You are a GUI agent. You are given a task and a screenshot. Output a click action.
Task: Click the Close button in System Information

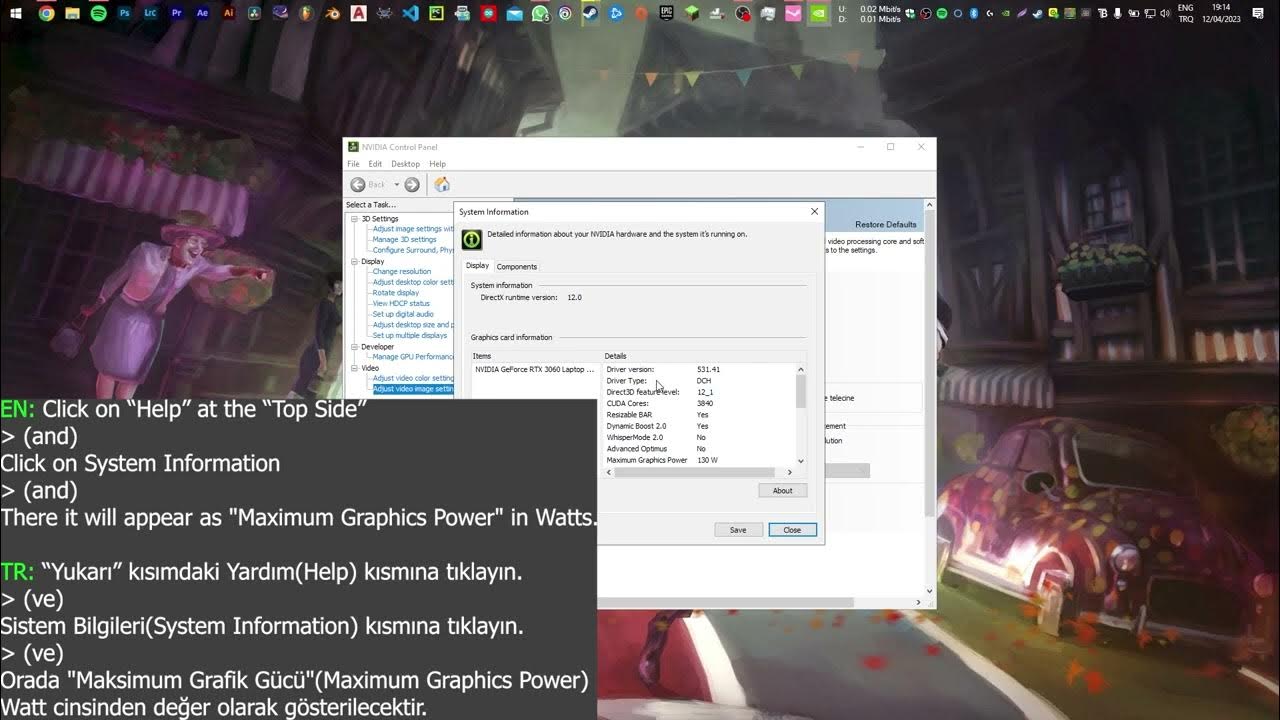792,530
